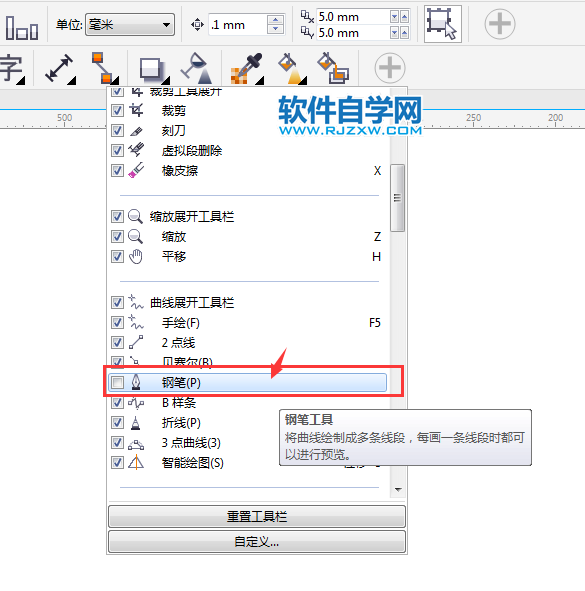Screen dimensions: 585x591
Task: Uncheck the 刻刀 checkbox
Action: point(117,130)
